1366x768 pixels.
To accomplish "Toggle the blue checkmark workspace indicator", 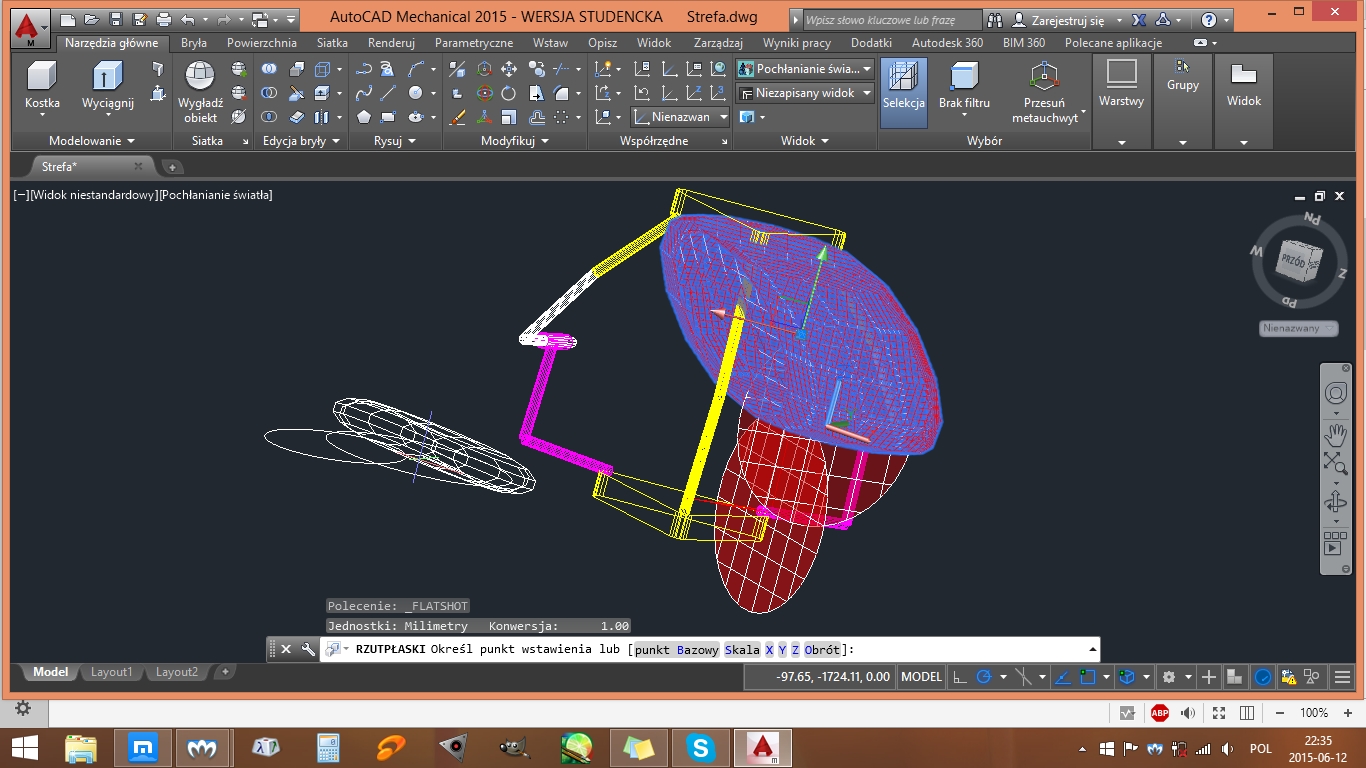I will [1262, 677].
